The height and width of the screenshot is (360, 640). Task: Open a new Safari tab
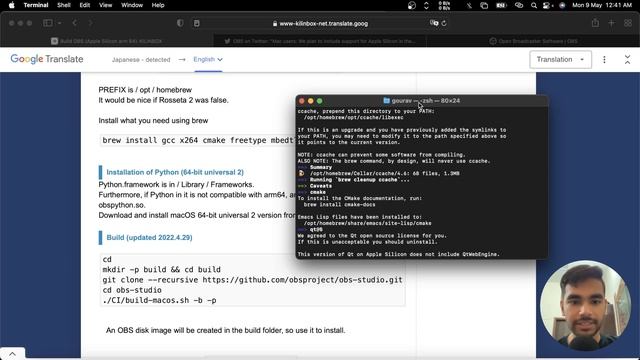coord(611,23)
